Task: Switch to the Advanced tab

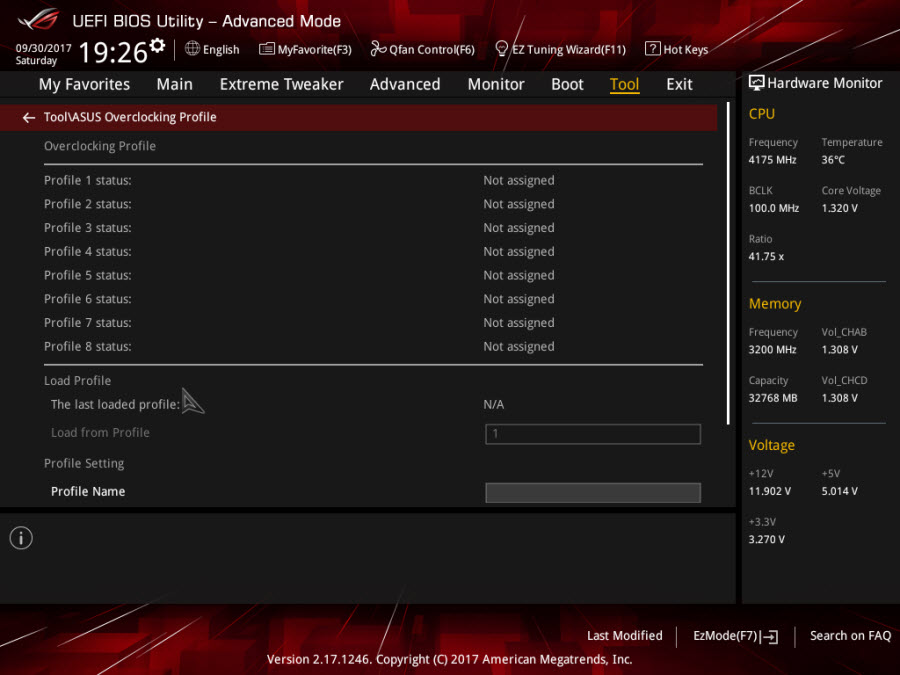Action: click(405, 84)
